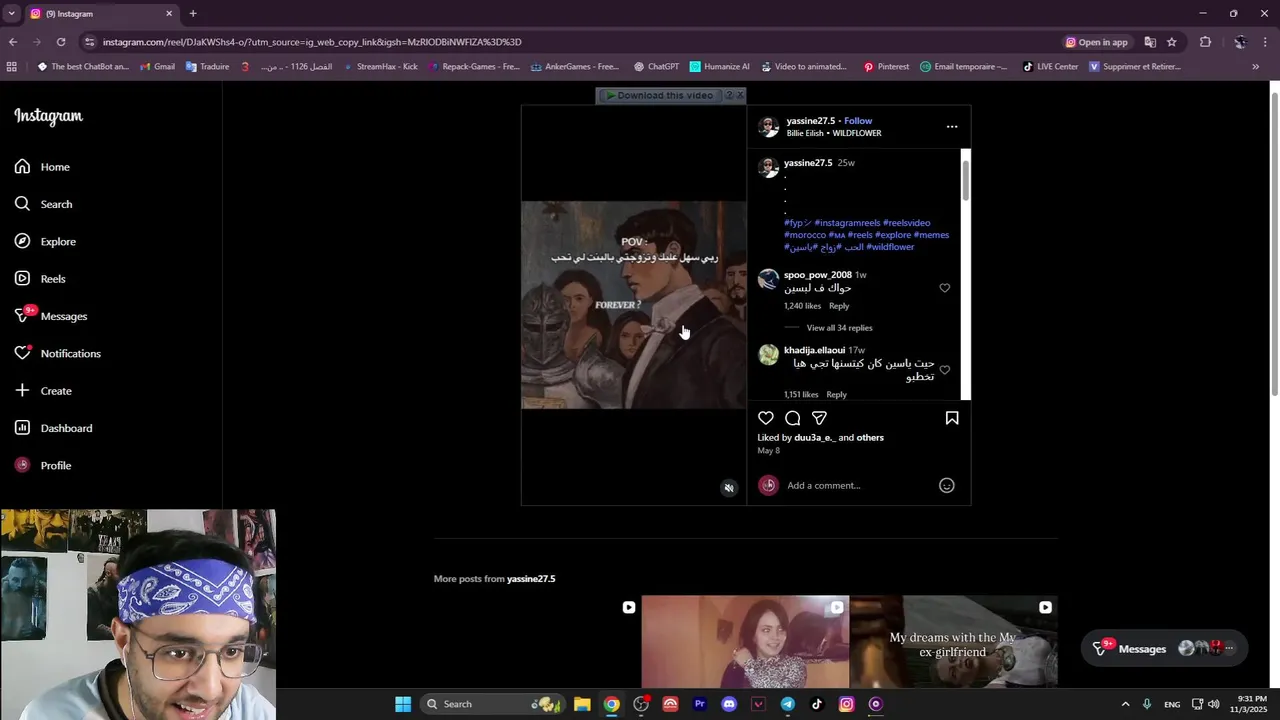Reply to spoo_pow_2008's comment
Image resolution: width=1280 pixels, height=720 pixels.
tap(839, 306)
